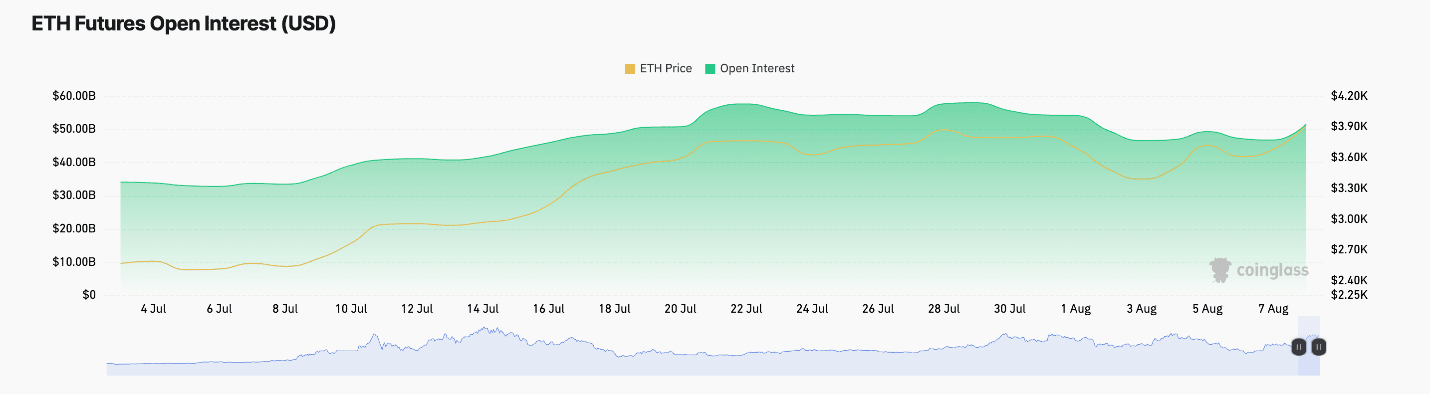Click the 1 Aug date axis label
Viewport: 1430px width, 394px height.
(x=1076, y=309)
